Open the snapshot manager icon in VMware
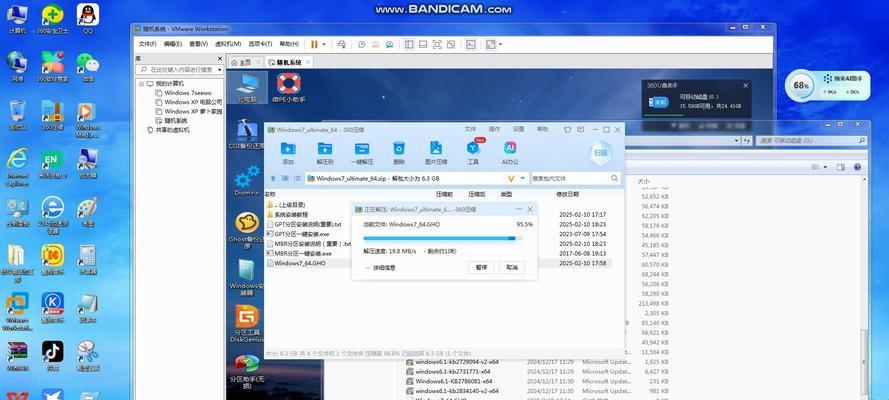 [x=390, y=44]
